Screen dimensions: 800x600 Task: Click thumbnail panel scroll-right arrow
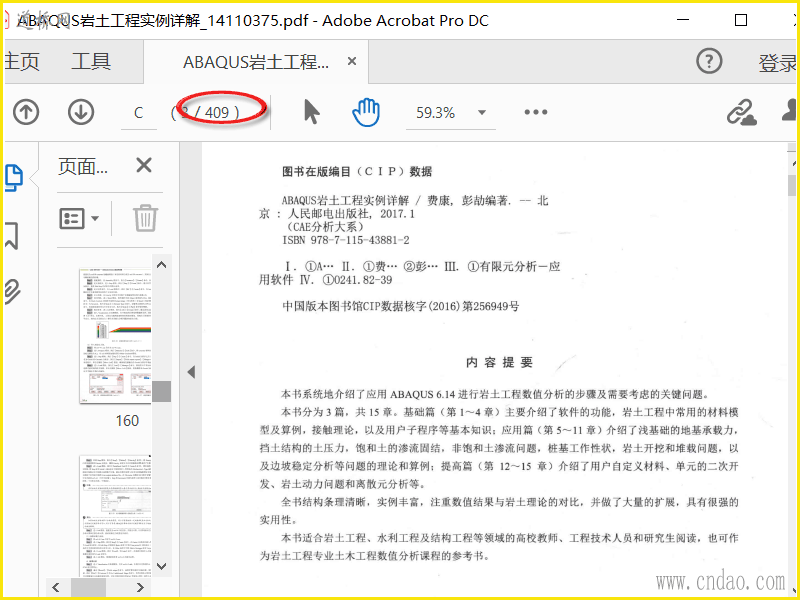[x=140, y=588]
